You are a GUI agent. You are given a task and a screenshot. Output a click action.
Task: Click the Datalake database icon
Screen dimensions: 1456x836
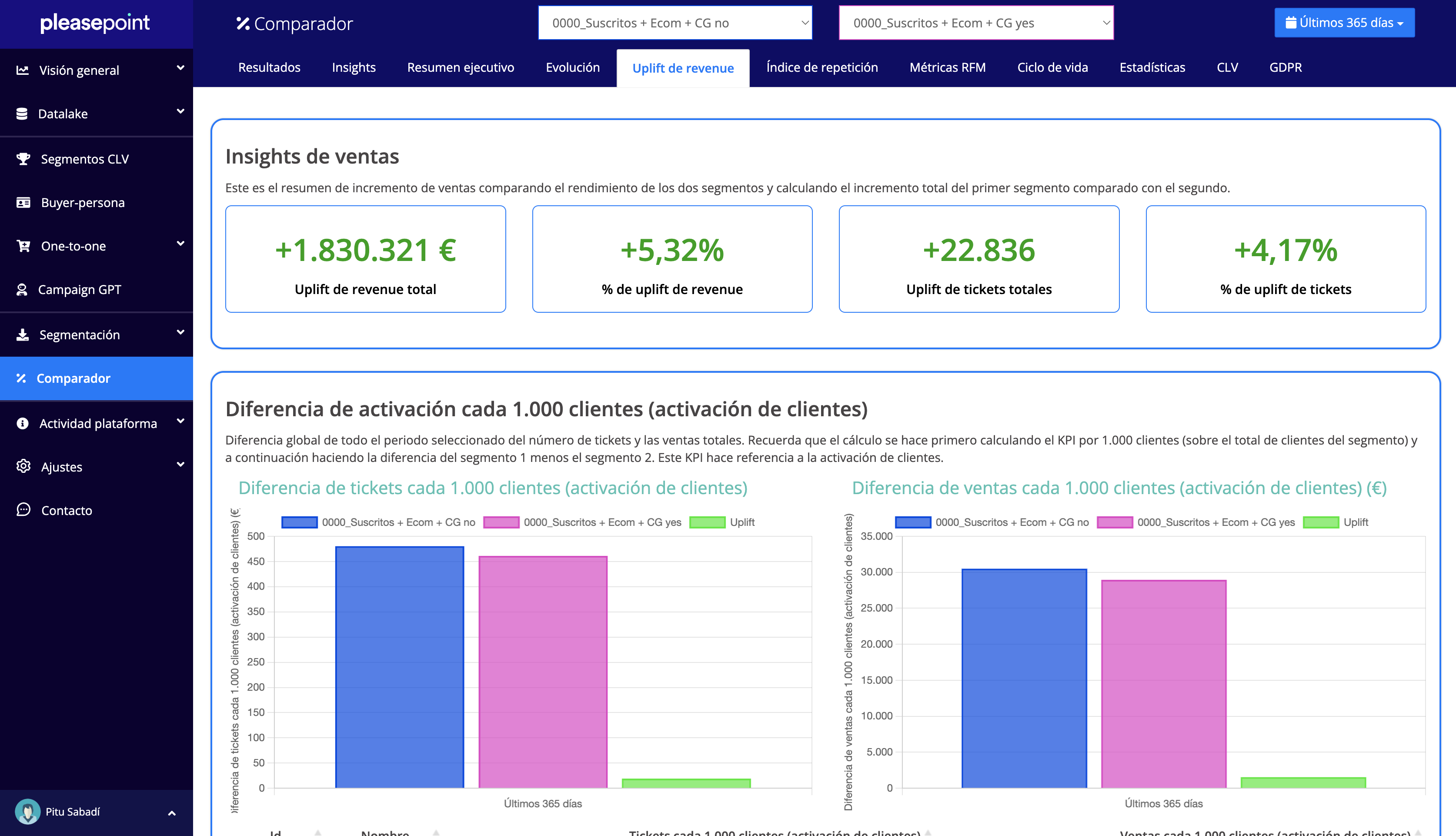pyautogui.click(x=22, y=114)
